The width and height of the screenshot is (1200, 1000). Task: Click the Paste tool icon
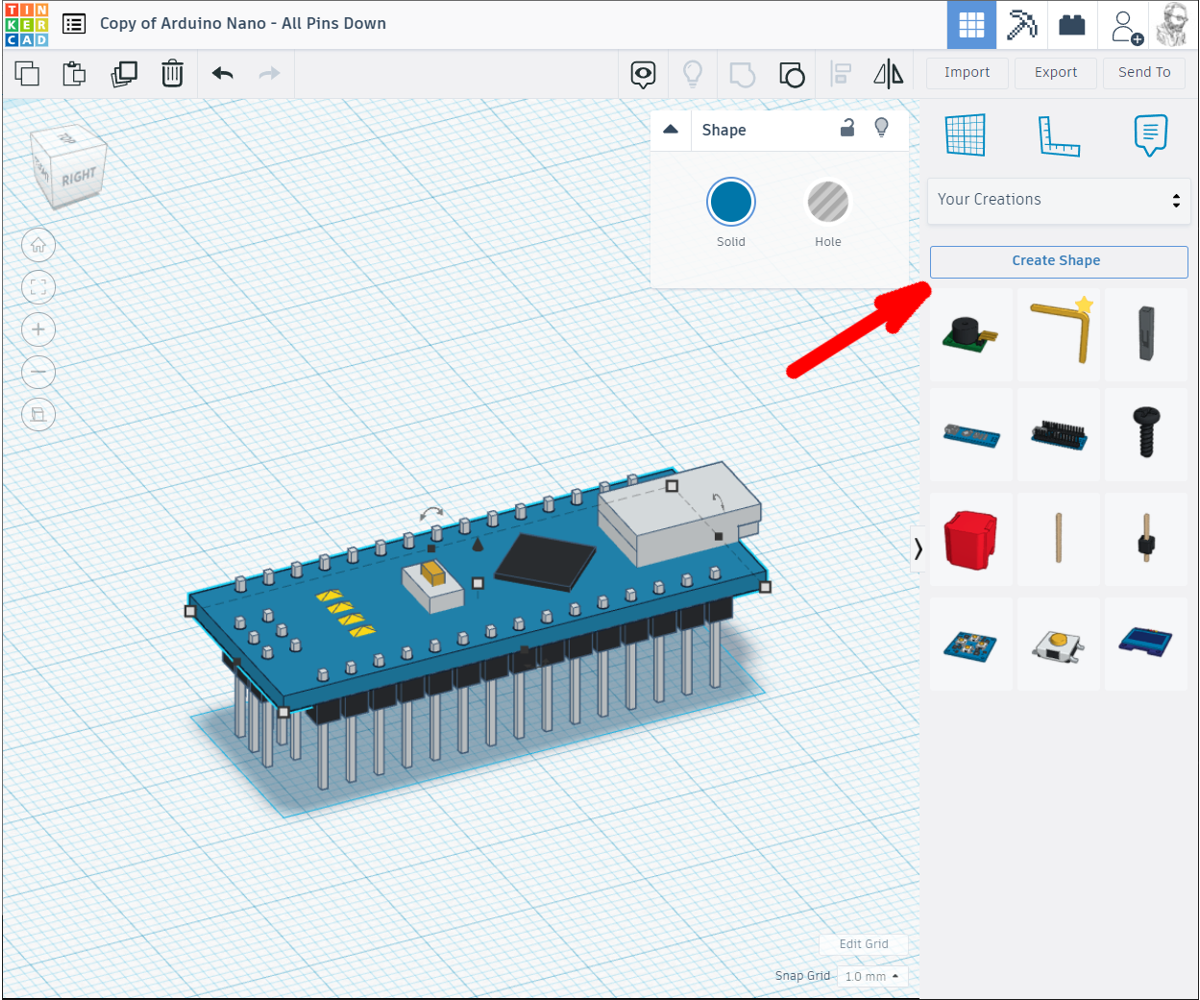(75, 73)
